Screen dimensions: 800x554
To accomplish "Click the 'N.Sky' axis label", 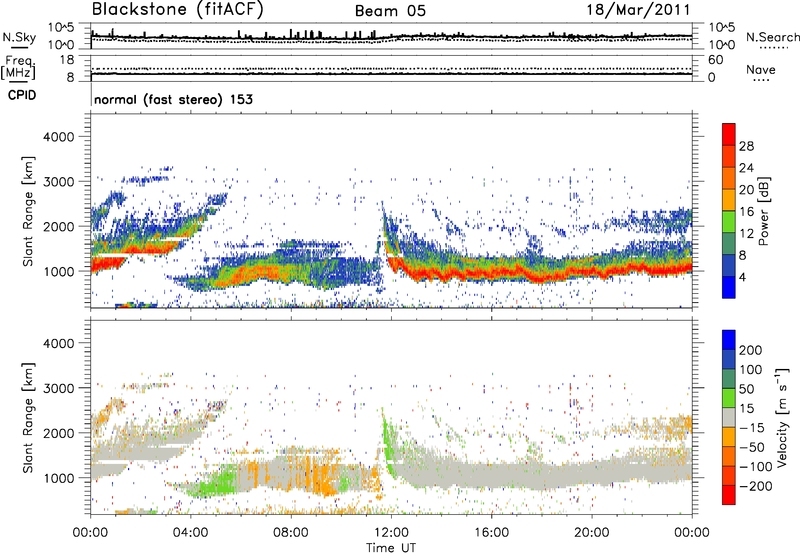I will (x=19, y=37).
